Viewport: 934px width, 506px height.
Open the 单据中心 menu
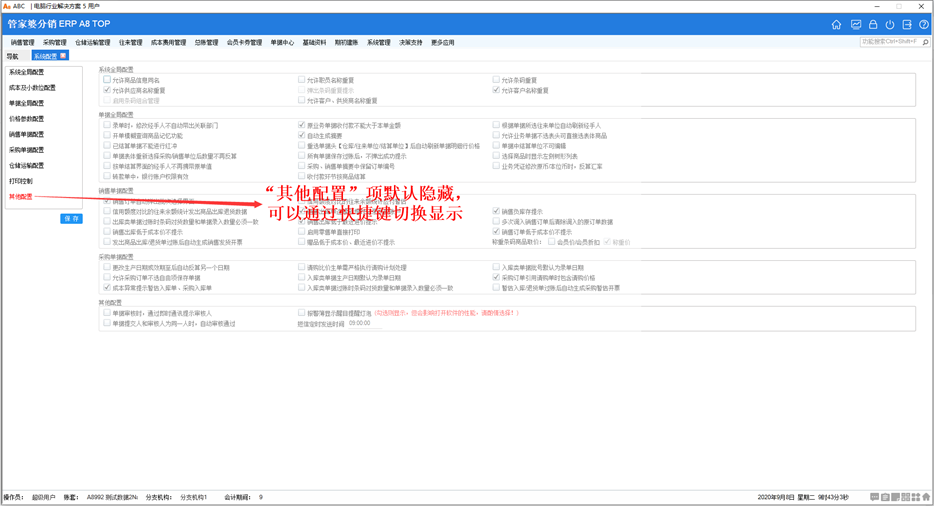pyautogui.click(x=282, y=42)
